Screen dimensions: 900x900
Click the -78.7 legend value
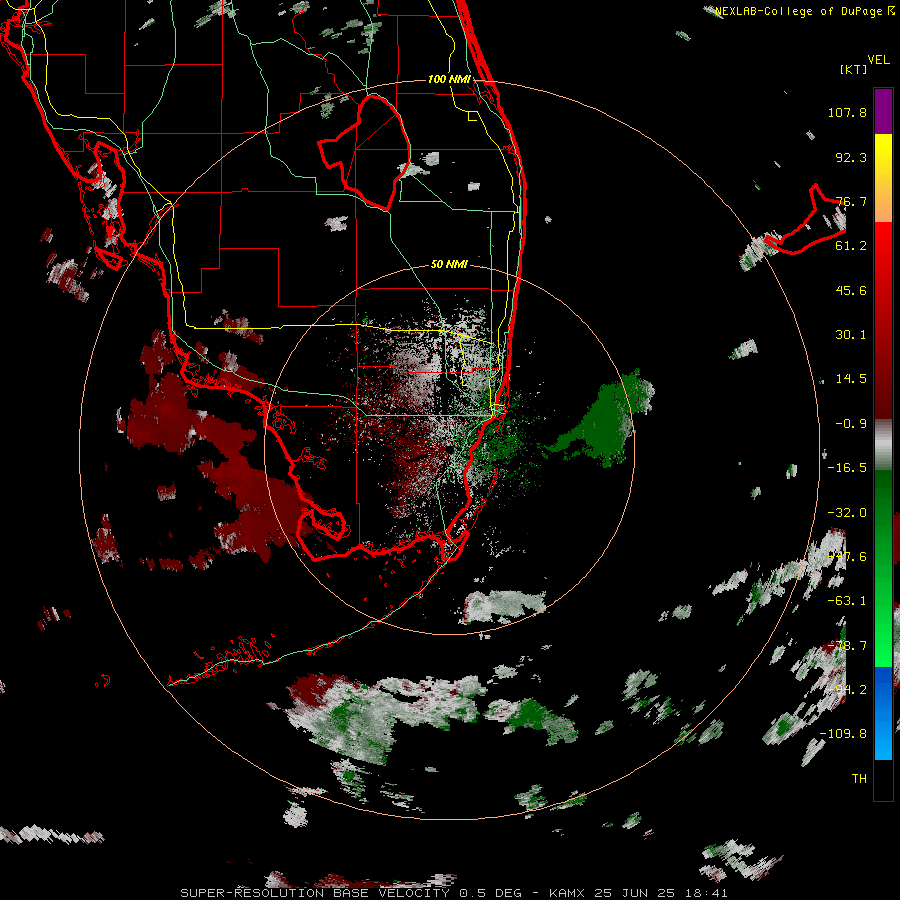click(847, 646)
